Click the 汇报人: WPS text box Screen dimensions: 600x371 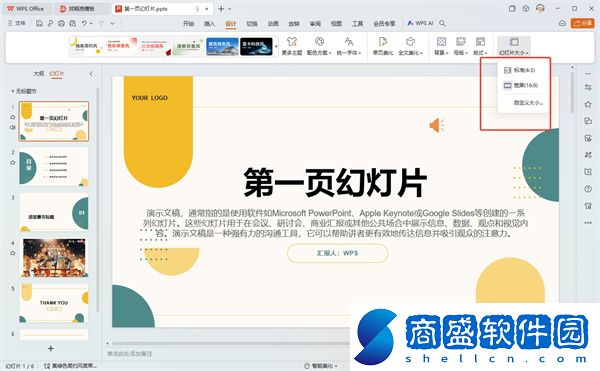337,253
